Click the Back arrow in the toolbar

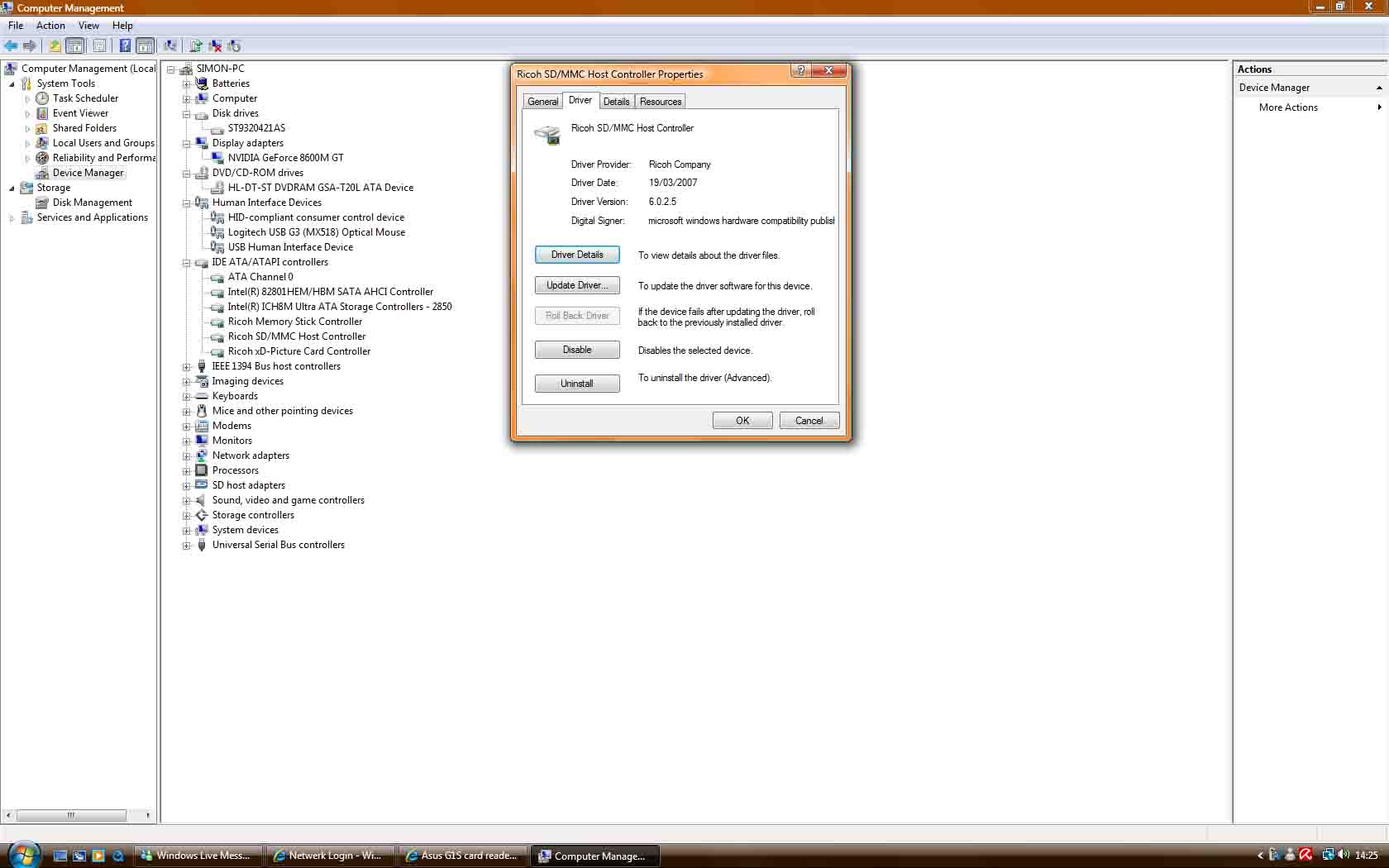pos(11,46)
